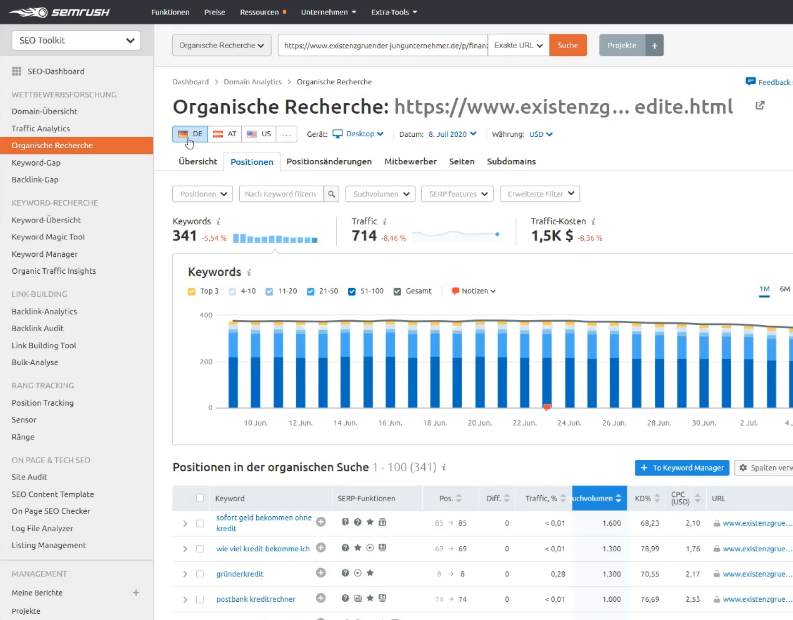
Task: Toggle Gesamt checkbox in chart legend
Action: coord(398,292)
